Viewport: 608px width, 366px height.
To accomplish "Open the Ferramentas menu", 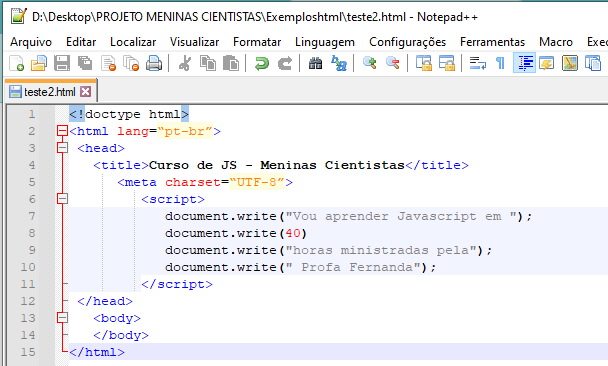I will tap(492, 41).
